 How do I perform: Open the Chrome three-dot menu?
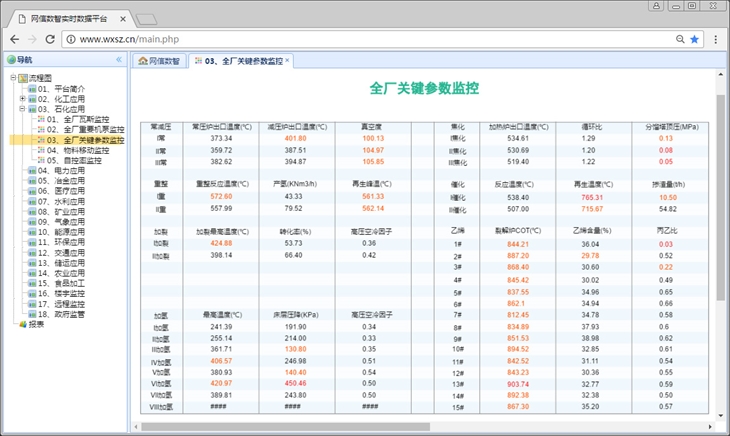(716, 40)
